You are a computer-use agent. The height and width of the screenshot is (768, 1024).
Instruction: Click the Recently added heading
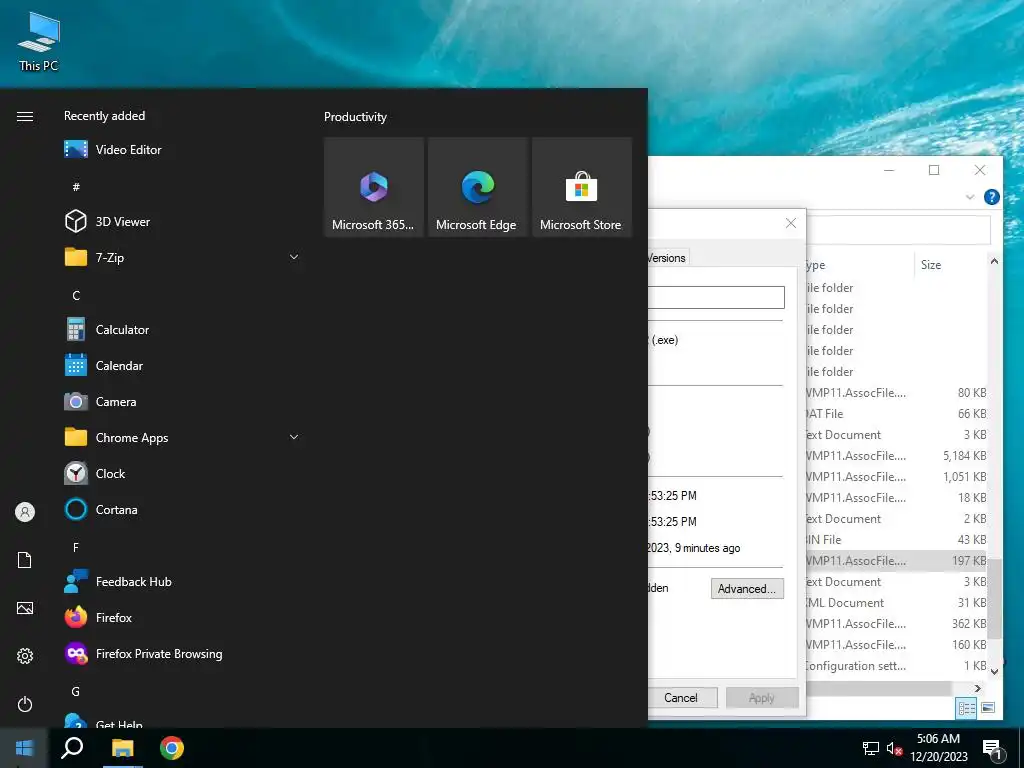104,116
